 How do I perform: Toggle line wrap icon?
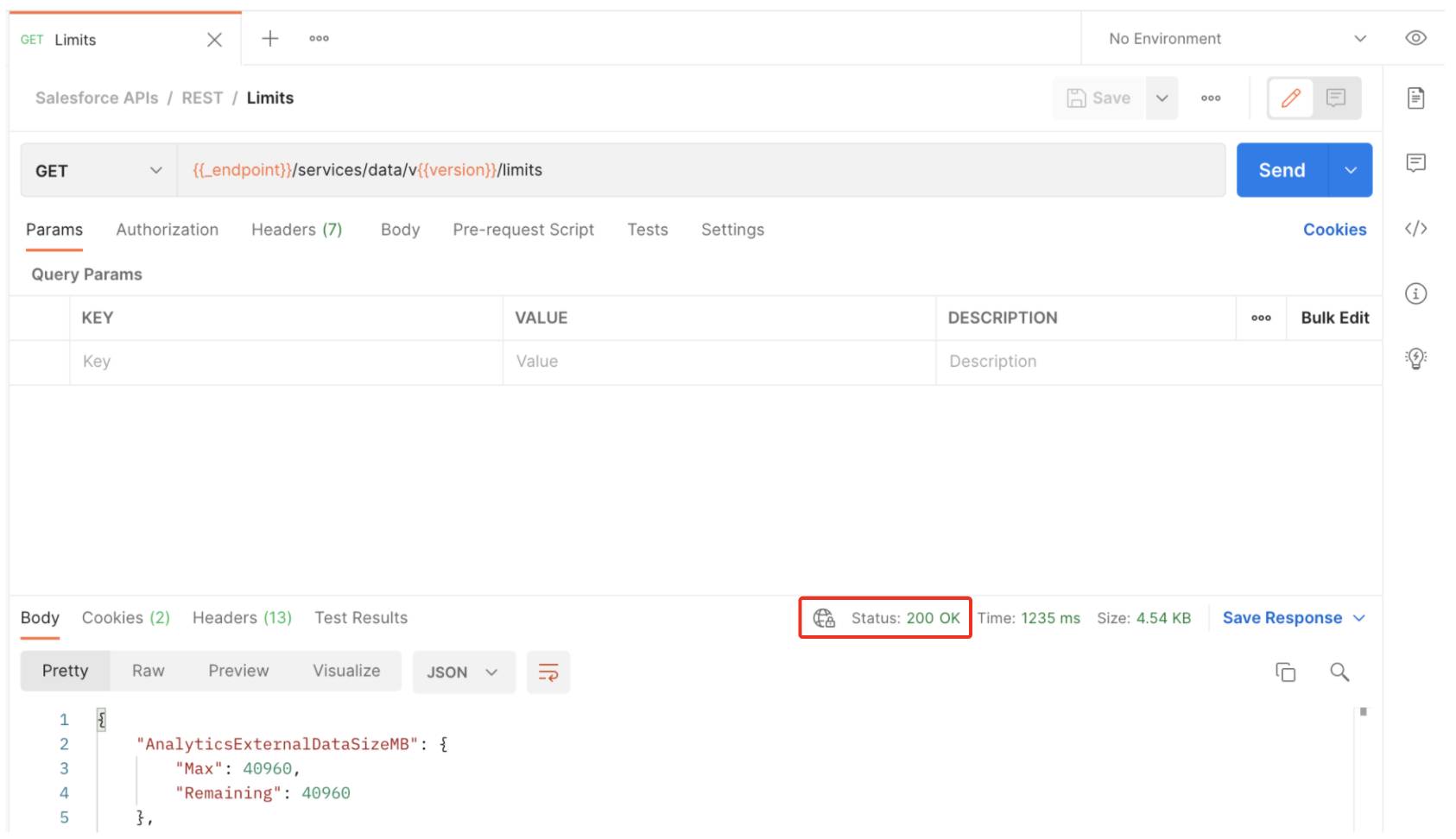(x=548, y=672)
